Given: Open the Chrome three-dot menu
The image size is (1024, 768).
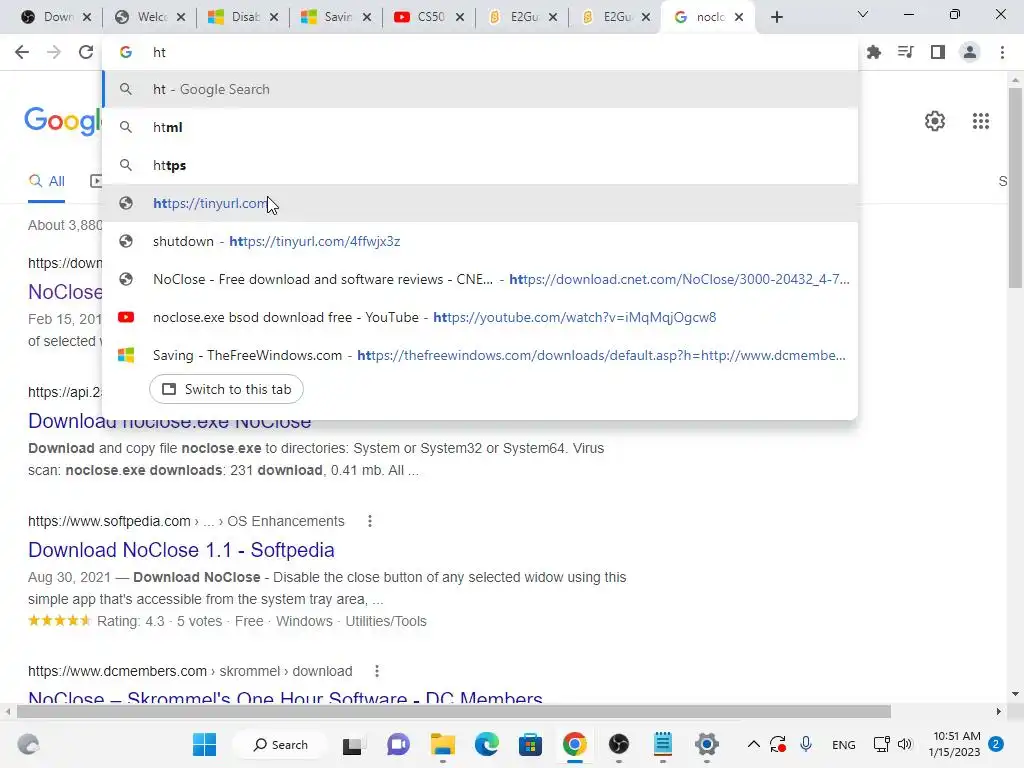Looking at the screenshot, I should (x=1002, y=52).
